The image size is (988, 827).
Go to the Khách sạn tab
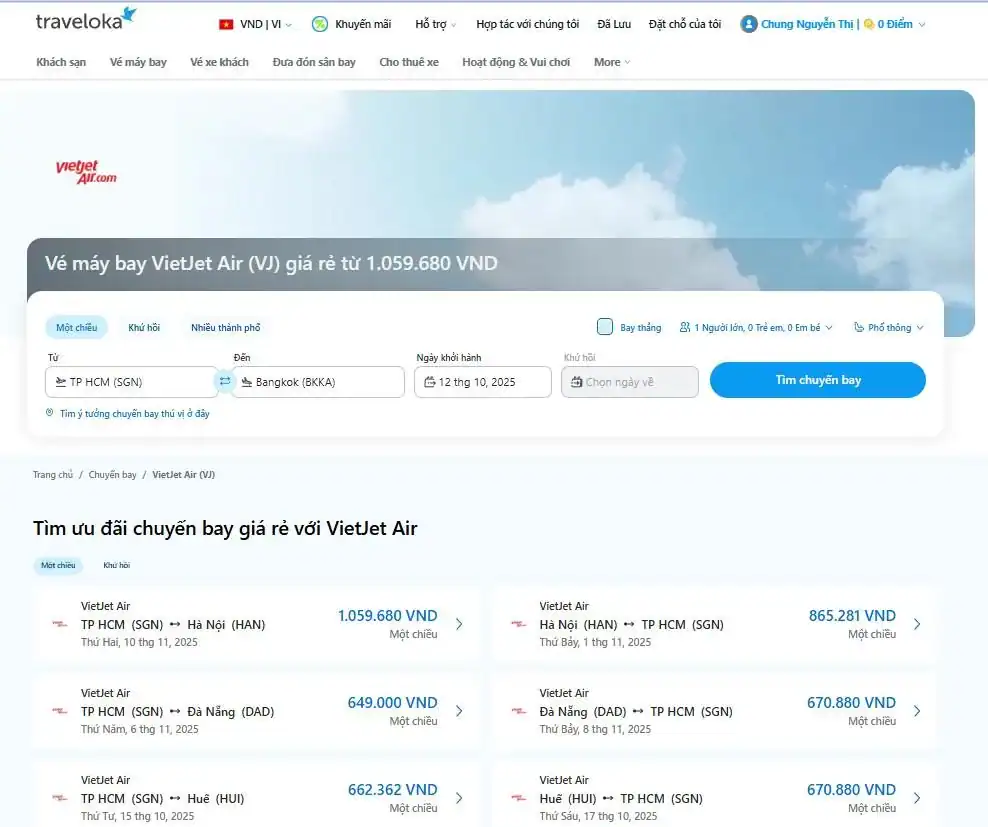tap(61, 62)
